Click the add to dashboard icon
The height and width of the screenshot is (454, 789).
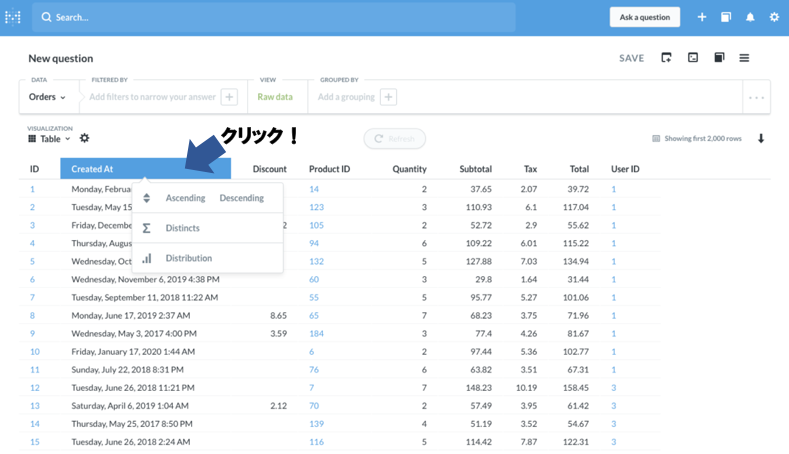click(x=666, y=58)
